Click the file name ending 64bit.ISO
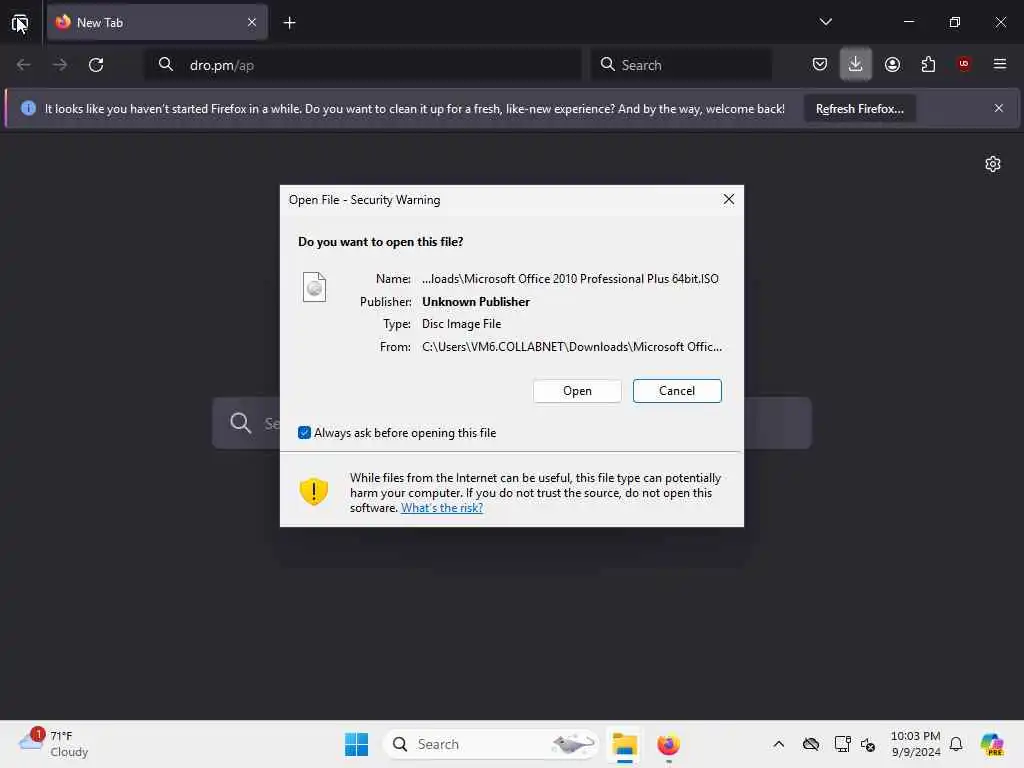 click(x=569, y=279)
